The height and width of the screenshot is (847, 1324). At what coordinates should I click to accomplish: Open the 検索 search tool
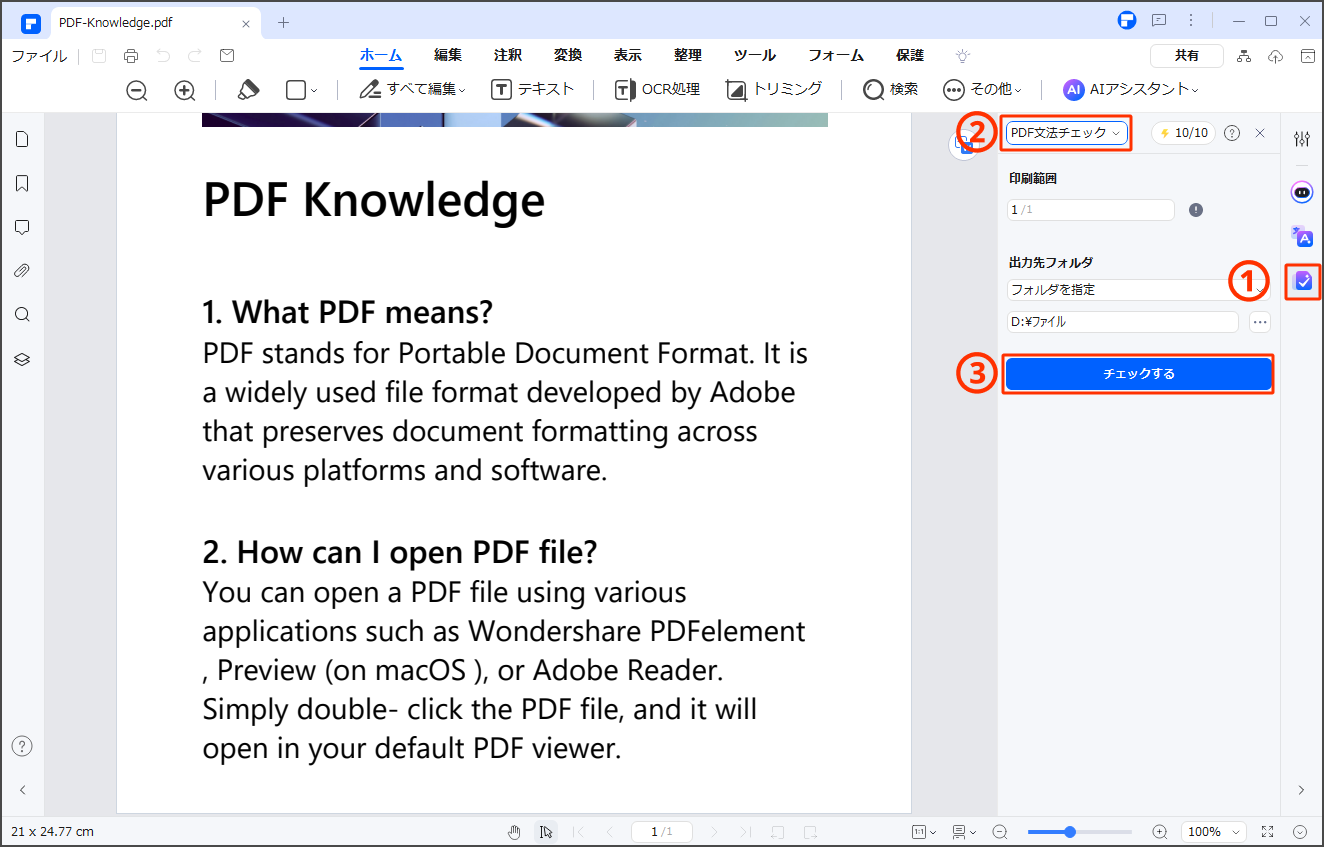pos(890,90)
